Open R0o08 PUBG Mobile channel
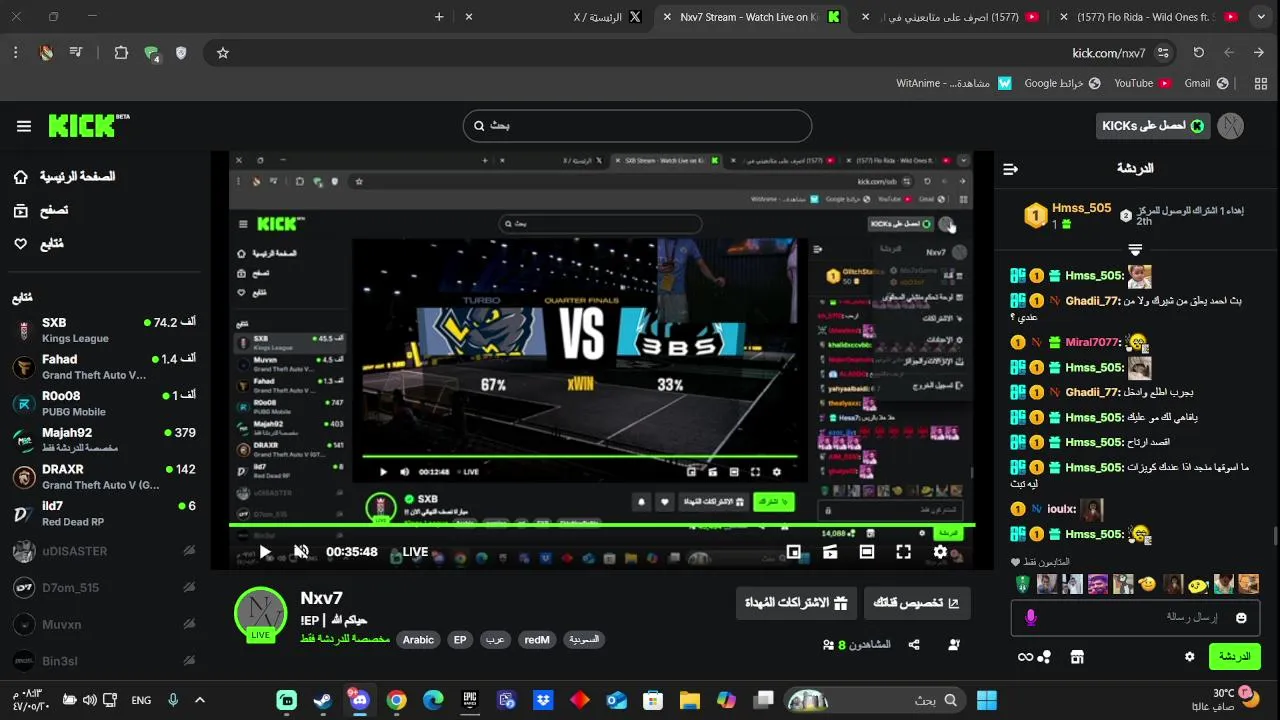 point(104,403)
